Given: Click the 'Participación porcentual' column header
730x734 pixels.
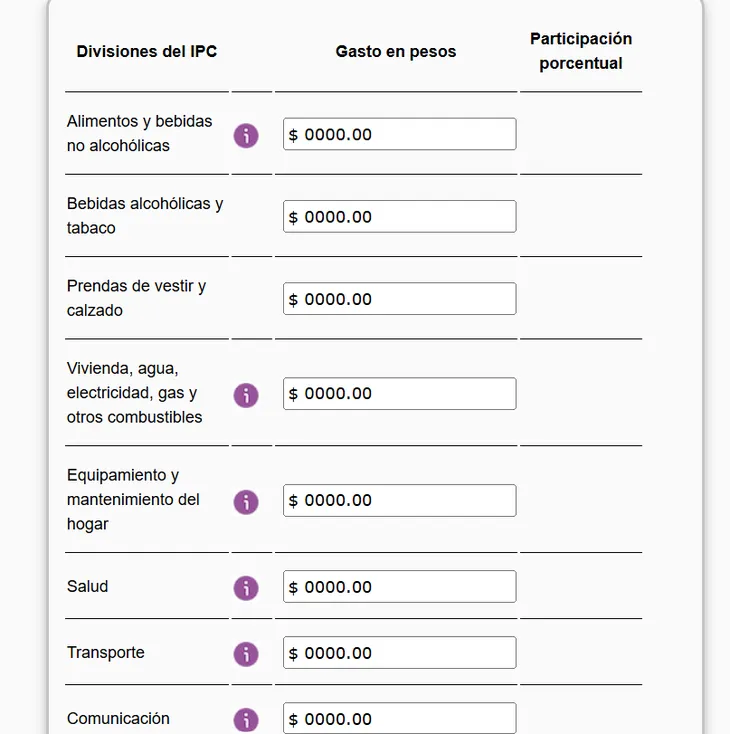Looking at the screenshot, I should click(581, 51).
